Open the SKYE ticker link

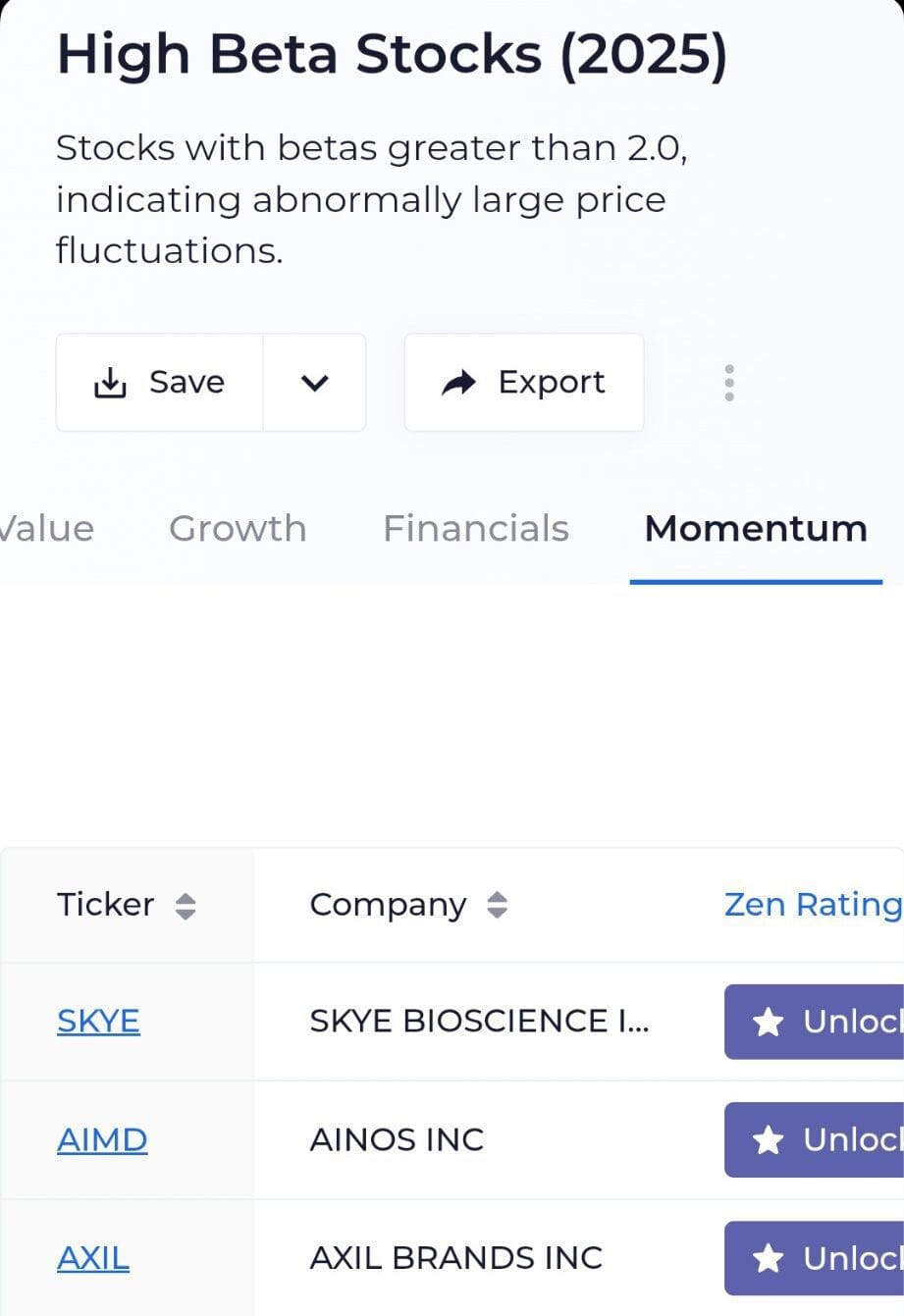point(98,1022)
